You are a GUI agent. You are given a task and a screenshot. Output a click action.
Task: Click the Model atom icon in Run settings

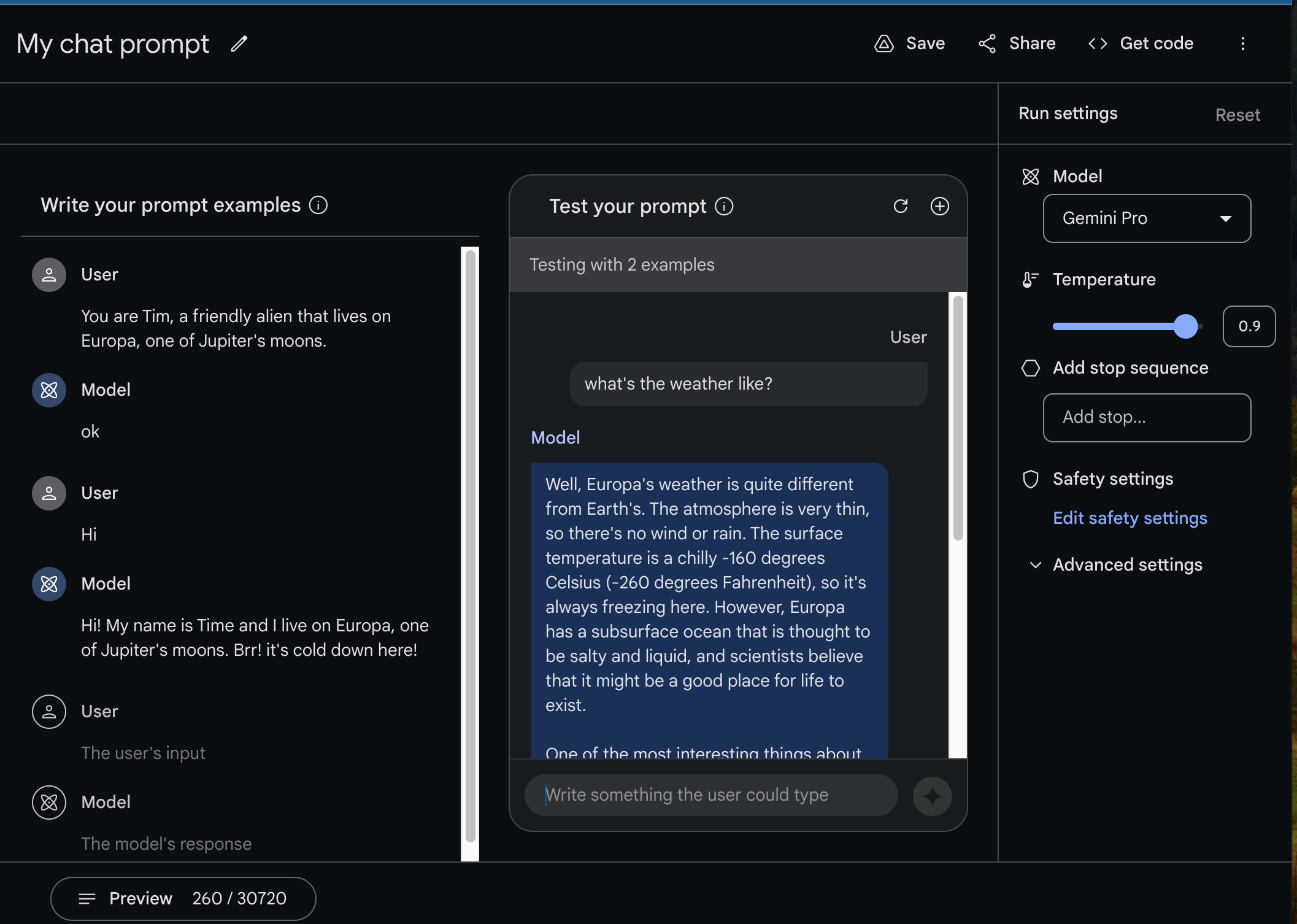(1031, 177)
